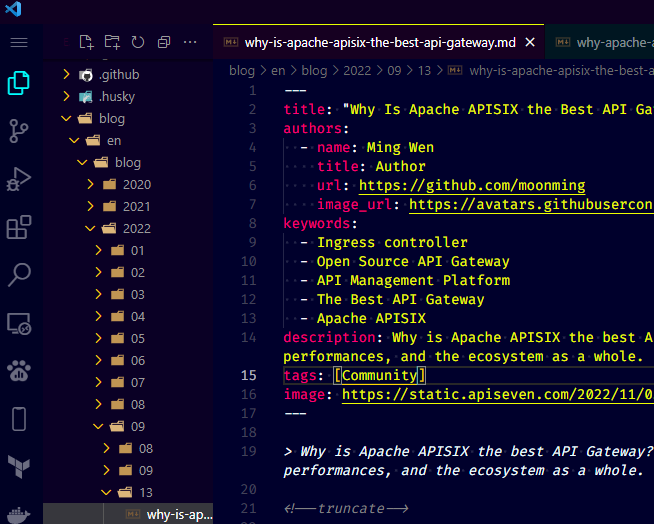654x524 pixels.
Task: Open the Extensions view
Action: coord(19,227)
